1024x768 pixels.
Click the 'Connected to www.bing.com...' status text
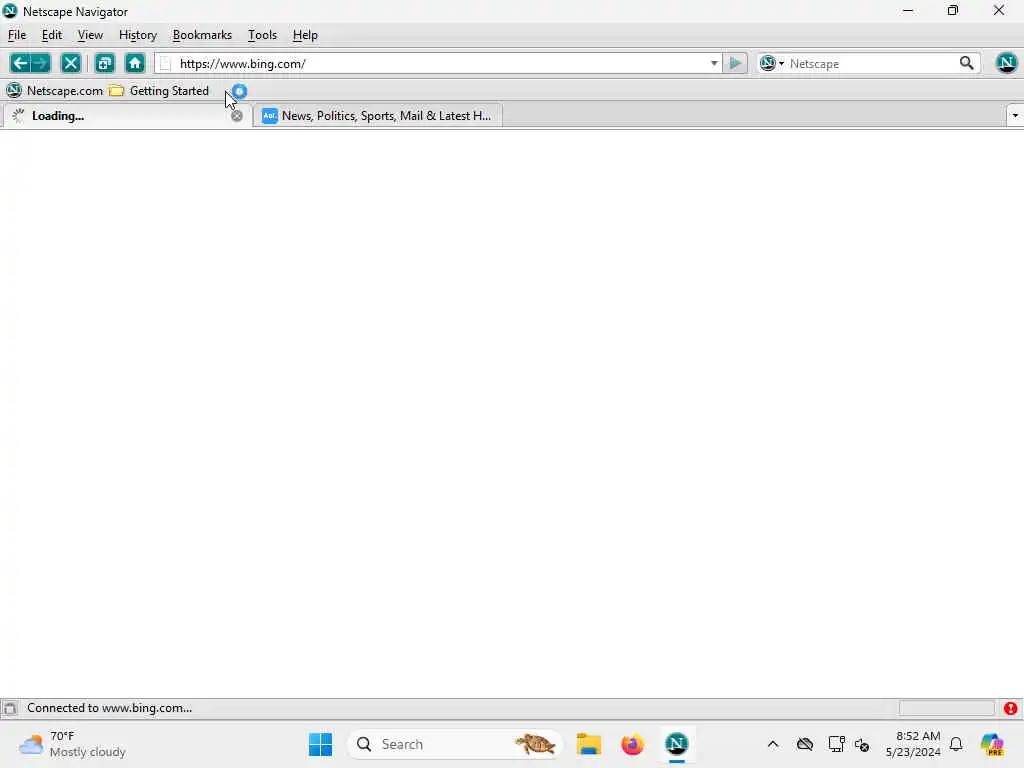coord(110,708)
